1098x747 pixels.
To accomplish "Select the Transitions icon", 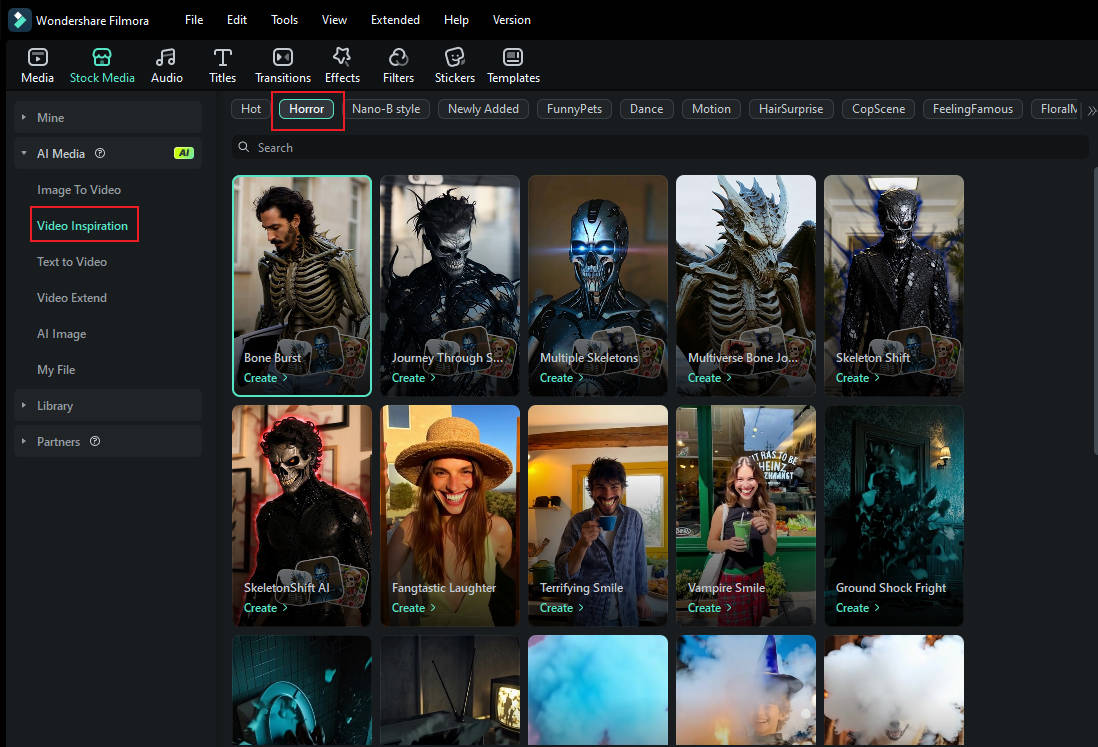I will pos(283,64).
